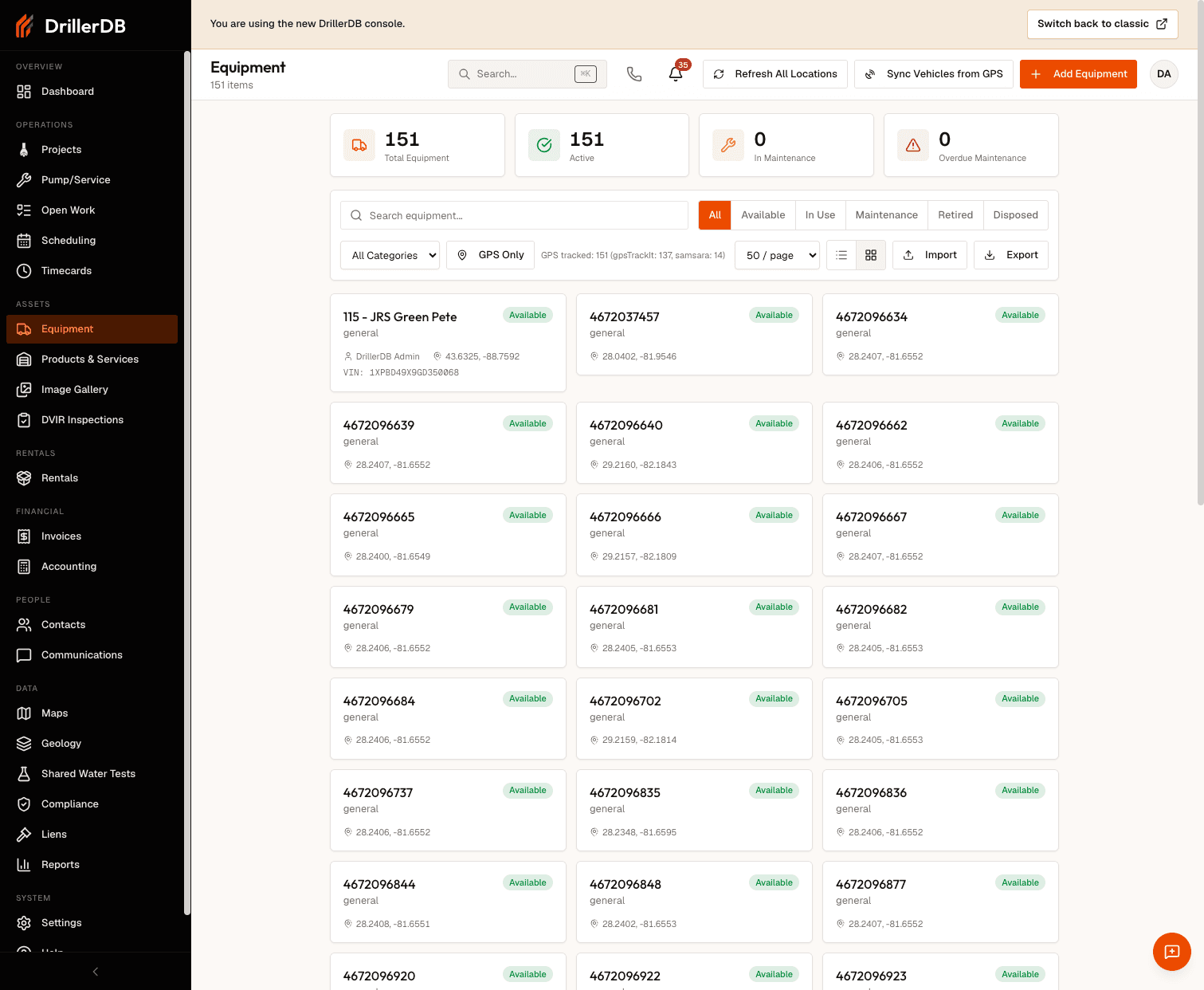The width and height of the screenshot is (1204, 990).
Task: Click Switch back to classic
Action: [x=1102, y=24]
